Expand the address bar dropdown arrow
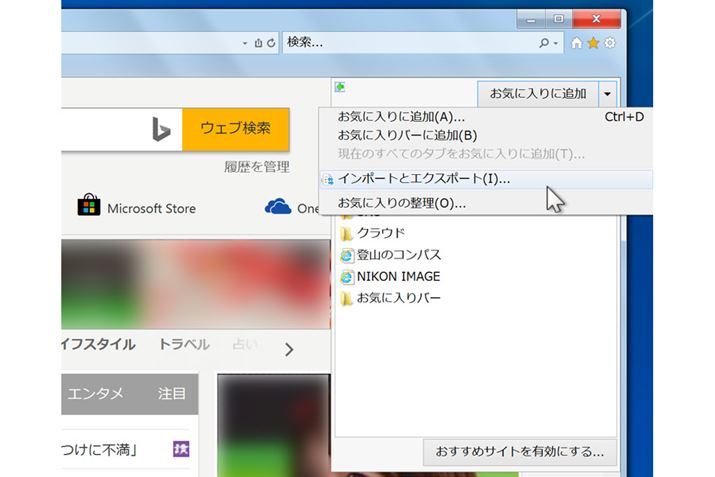Viewport: 715px width, 477px height. 245,43
